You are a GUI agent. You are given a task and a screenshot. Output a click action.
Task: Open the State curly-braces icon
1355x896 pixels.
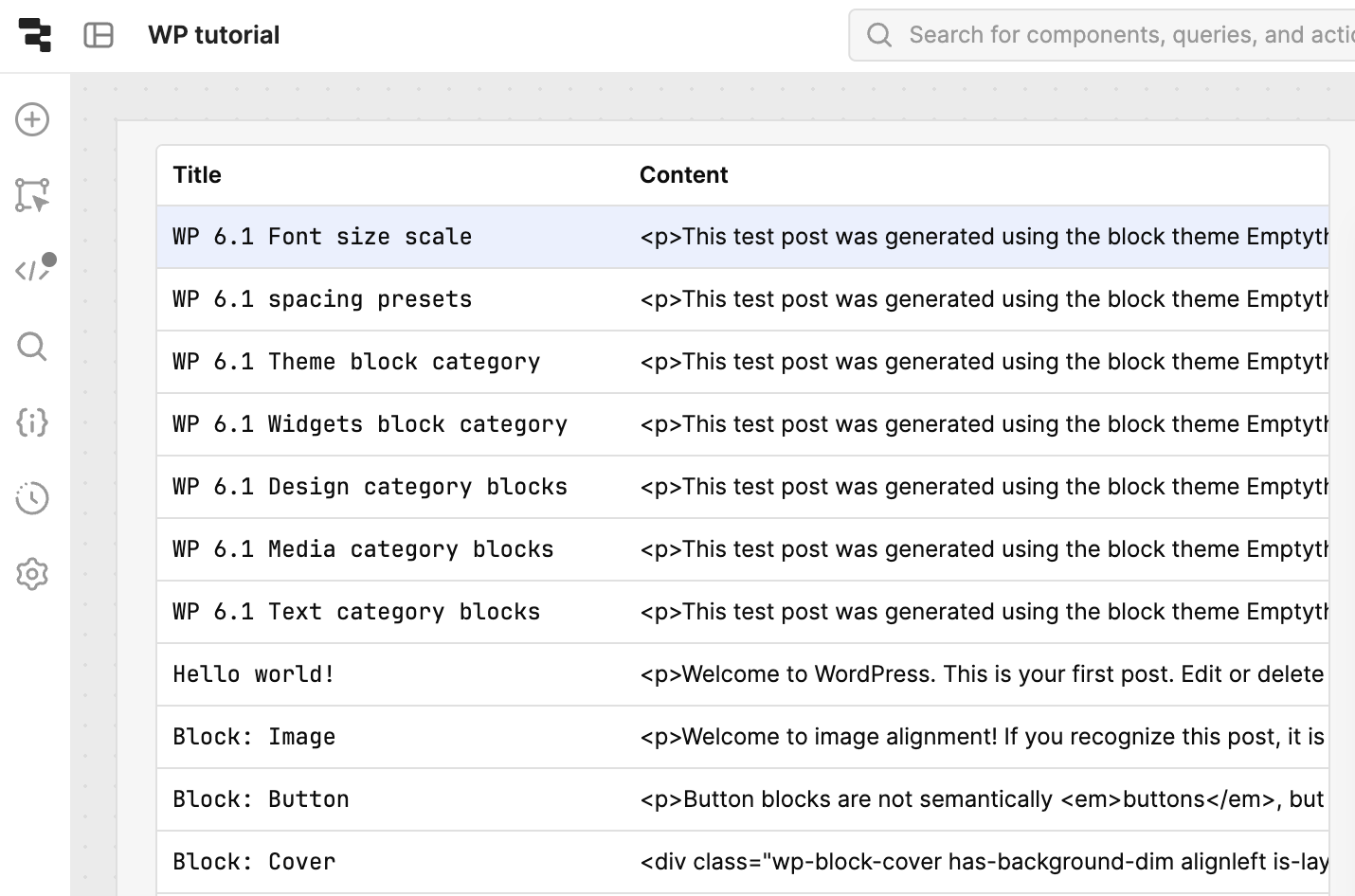pyautogui.click(x=32, y=422)
